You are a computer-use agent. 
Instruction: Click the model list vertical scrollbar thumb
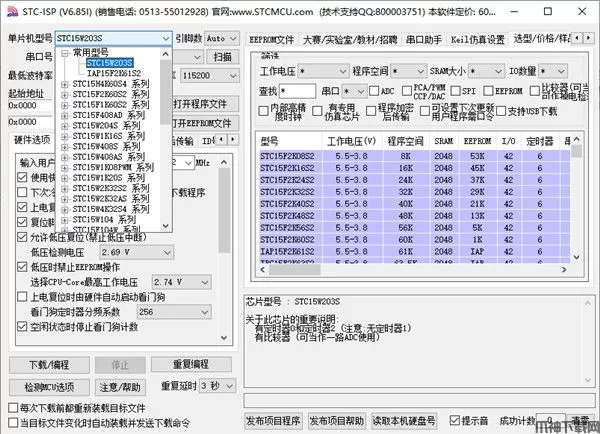(x=165, y=92)
